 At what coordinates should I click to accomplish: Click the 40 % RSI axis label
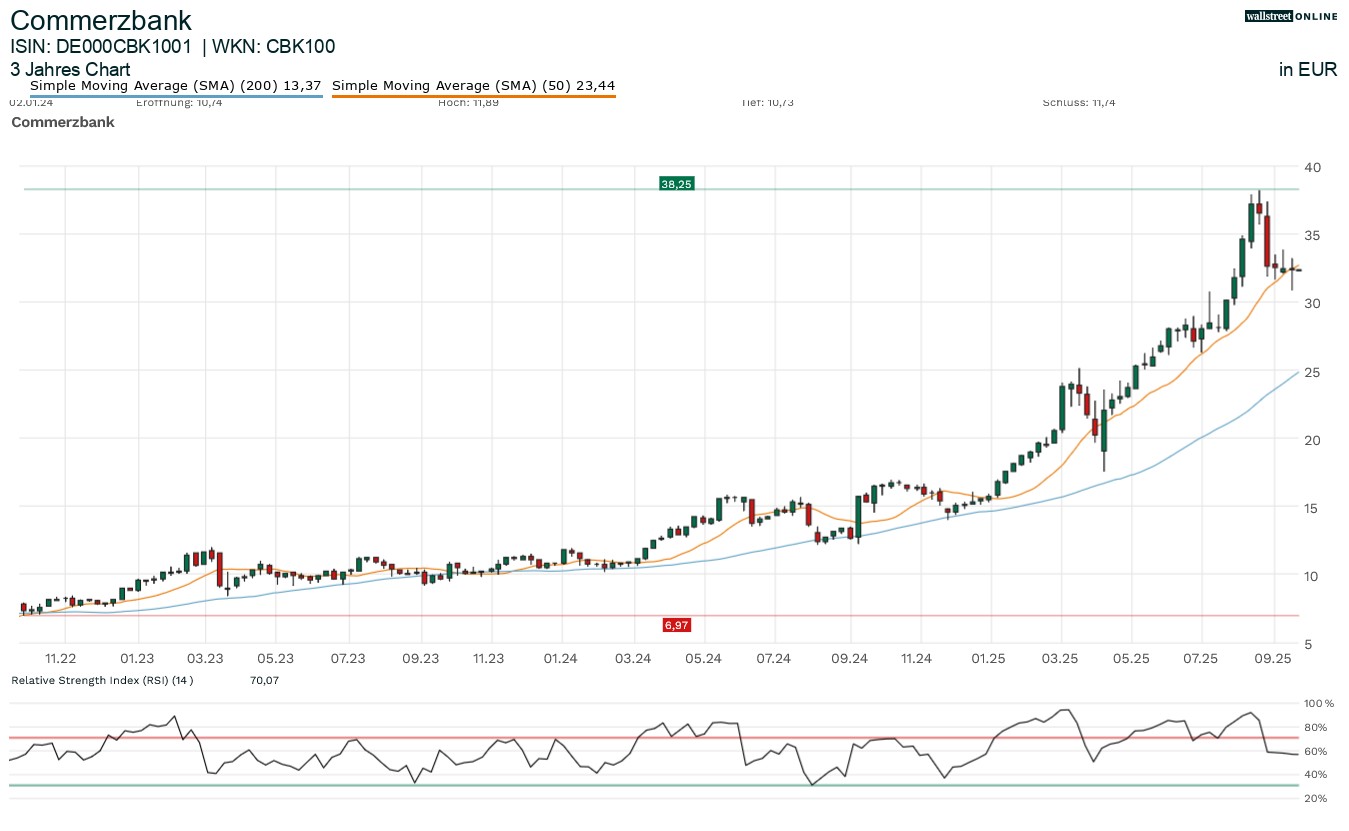point(1316,775)
